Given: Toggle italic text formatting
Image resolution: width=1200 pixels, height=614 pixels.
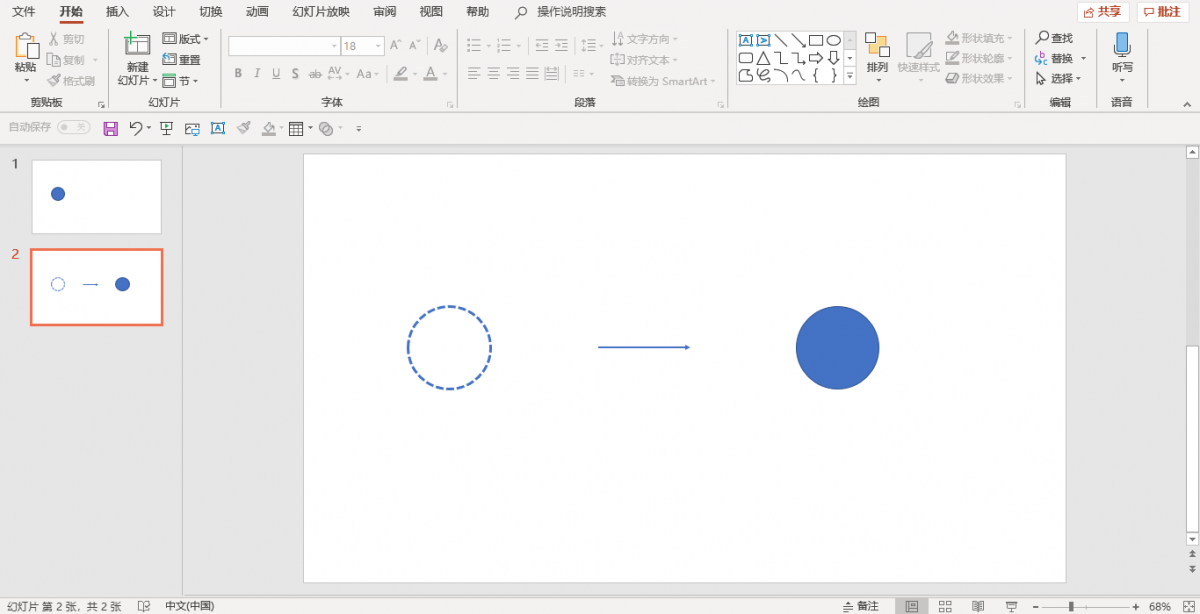Looking at the screenshot, I should pos(257,73).
